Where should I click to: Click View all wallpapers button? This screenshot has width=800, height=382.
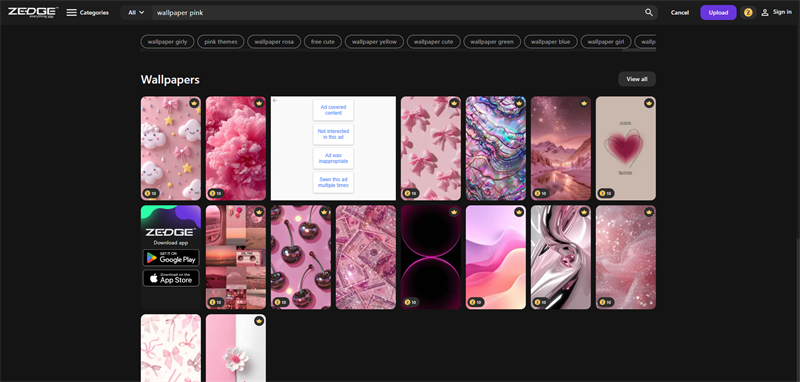click(637, 79)
